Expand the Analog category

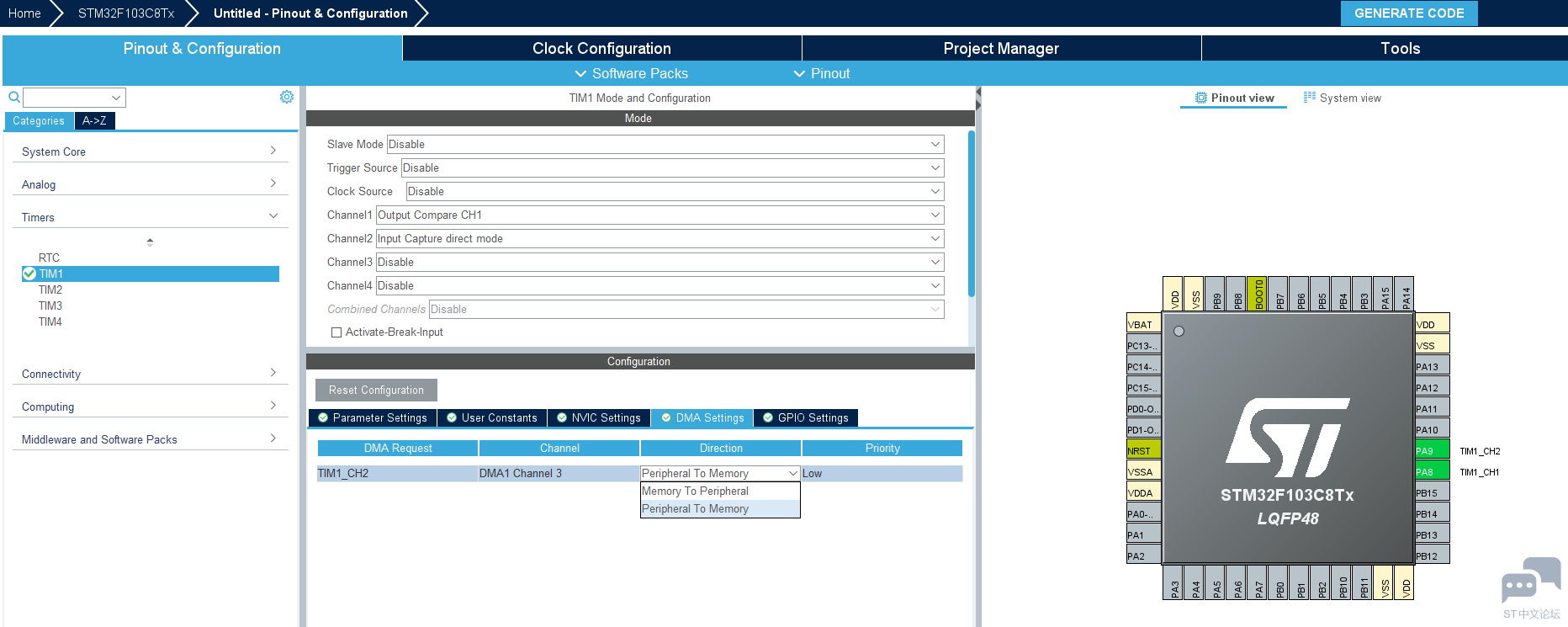click(150, 184)
